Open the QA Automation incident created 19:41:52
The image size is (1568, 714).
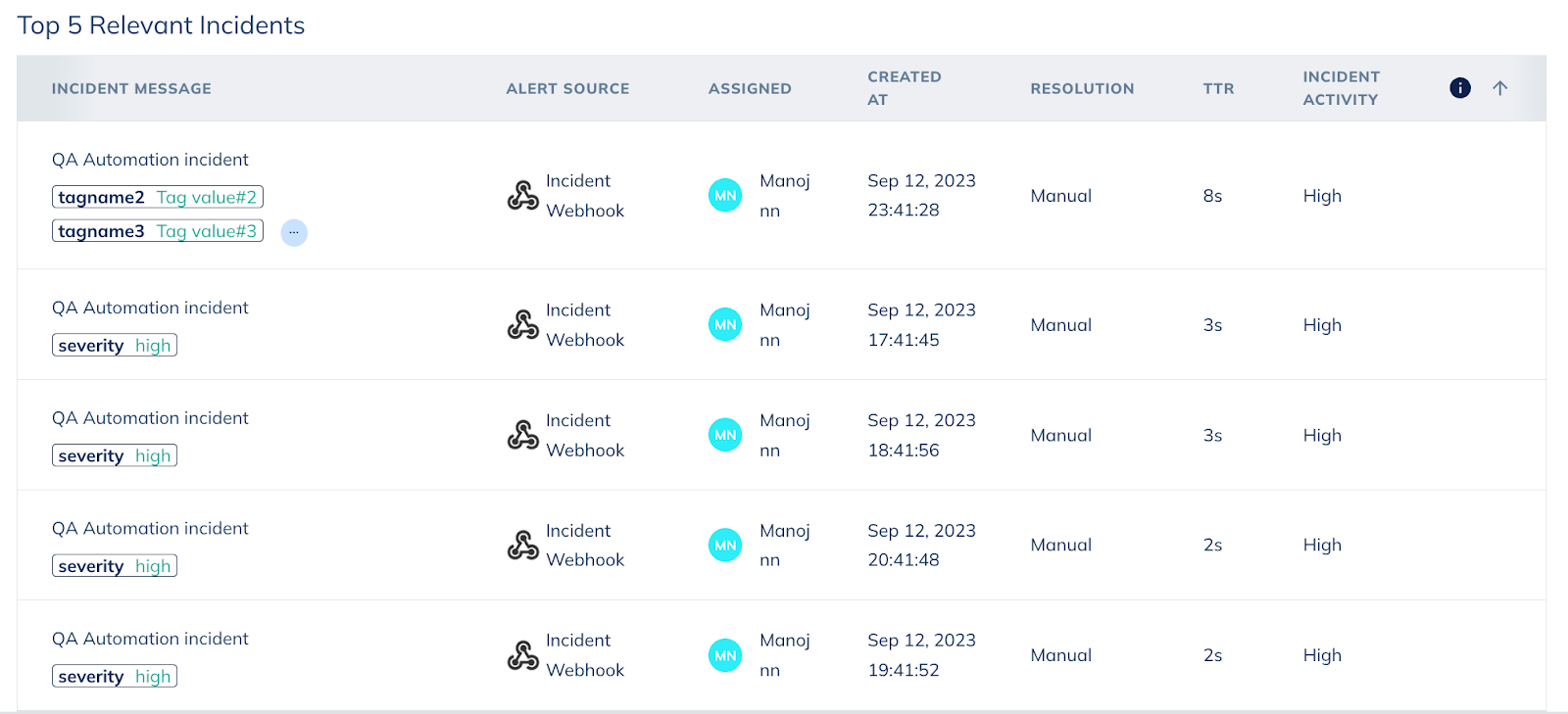(150, 639)
